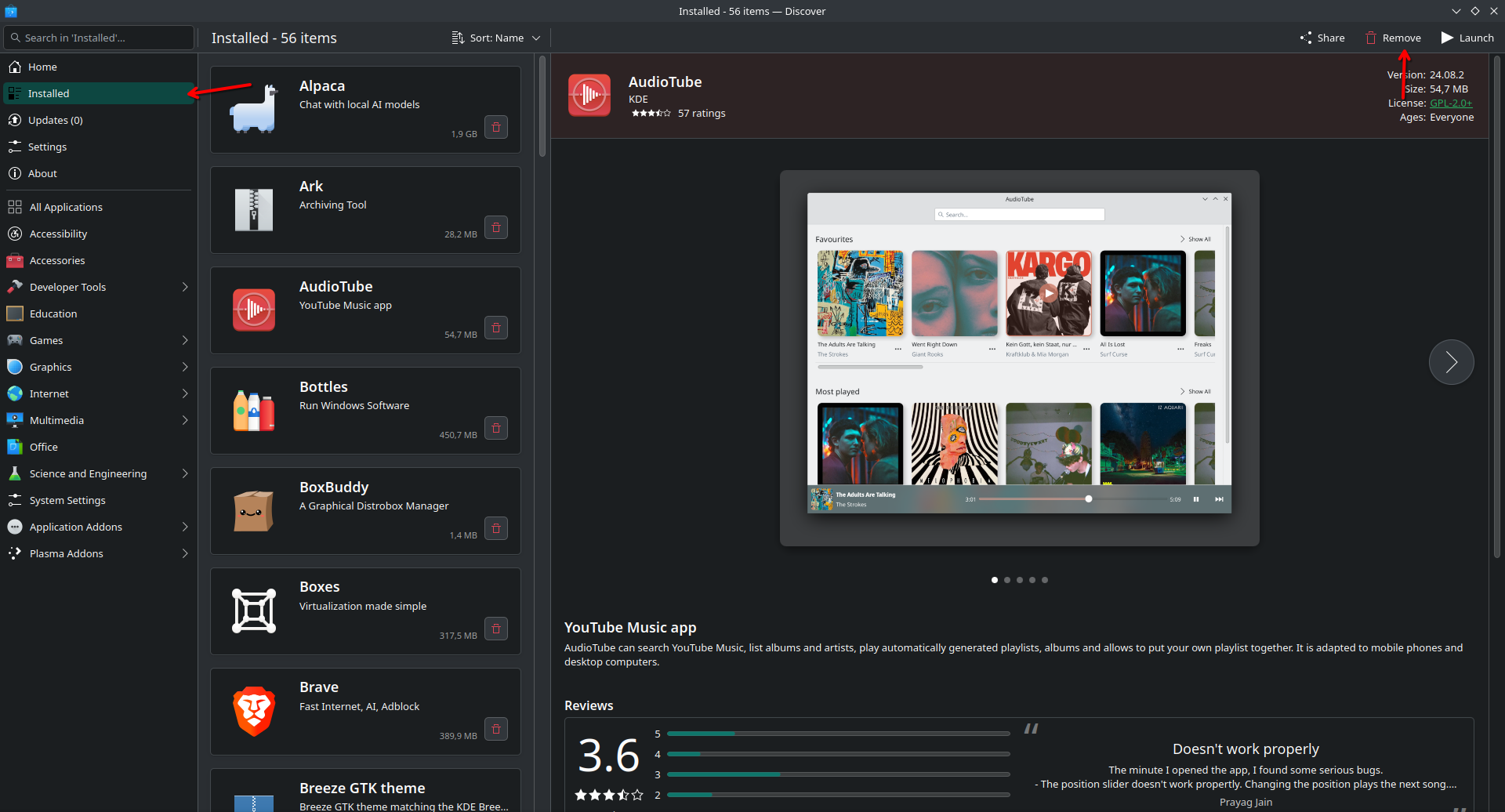
Task: Remove Ark with its trash icon
Action: coord(496,227)
